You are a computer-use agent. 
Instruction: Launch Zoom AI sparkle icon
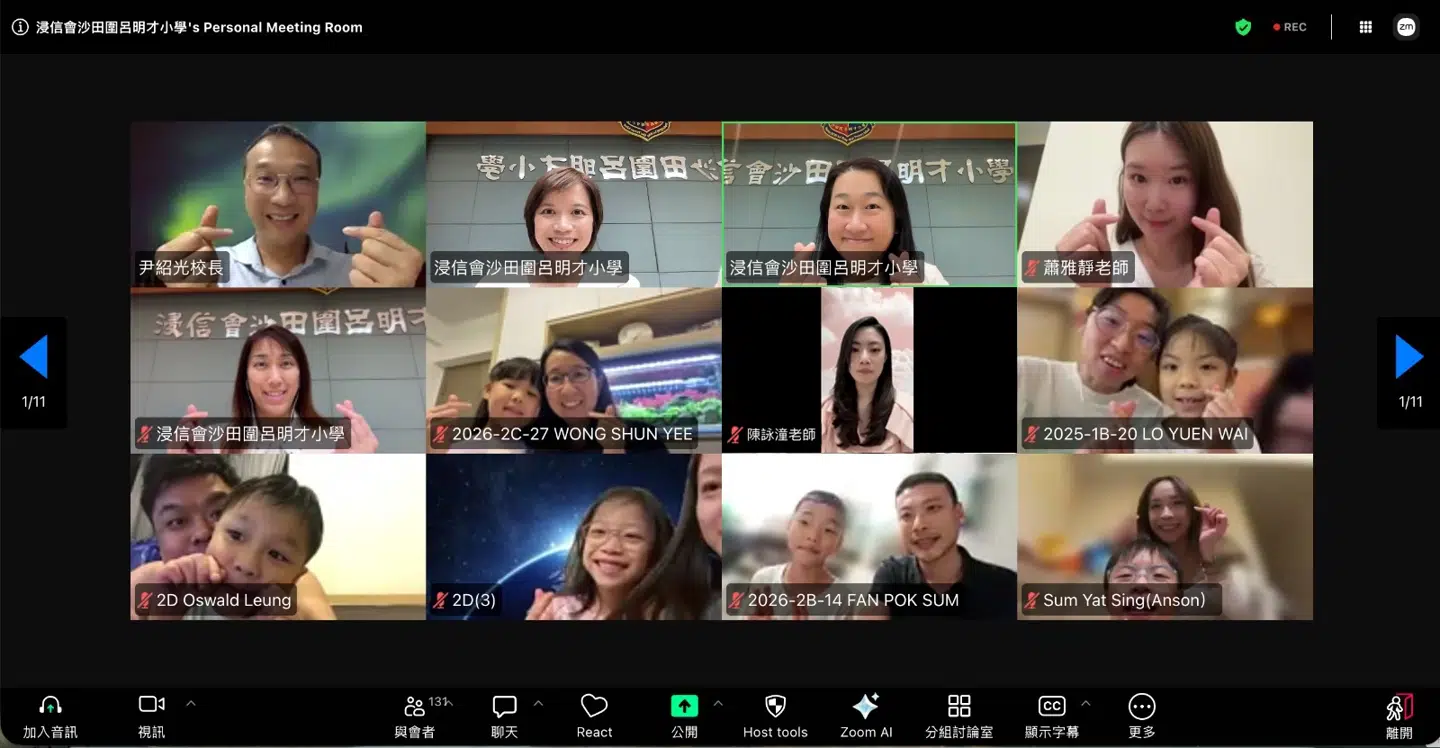click(865, 706)
